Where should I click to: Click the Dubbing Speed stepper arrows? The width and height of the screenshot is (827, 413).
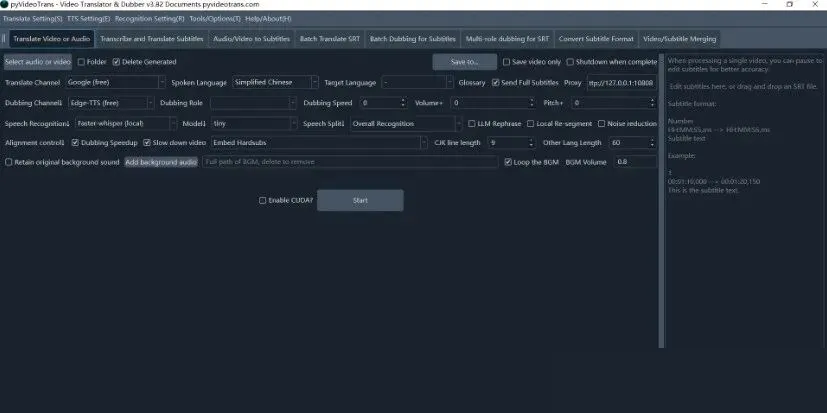click(x=403, y=103)
